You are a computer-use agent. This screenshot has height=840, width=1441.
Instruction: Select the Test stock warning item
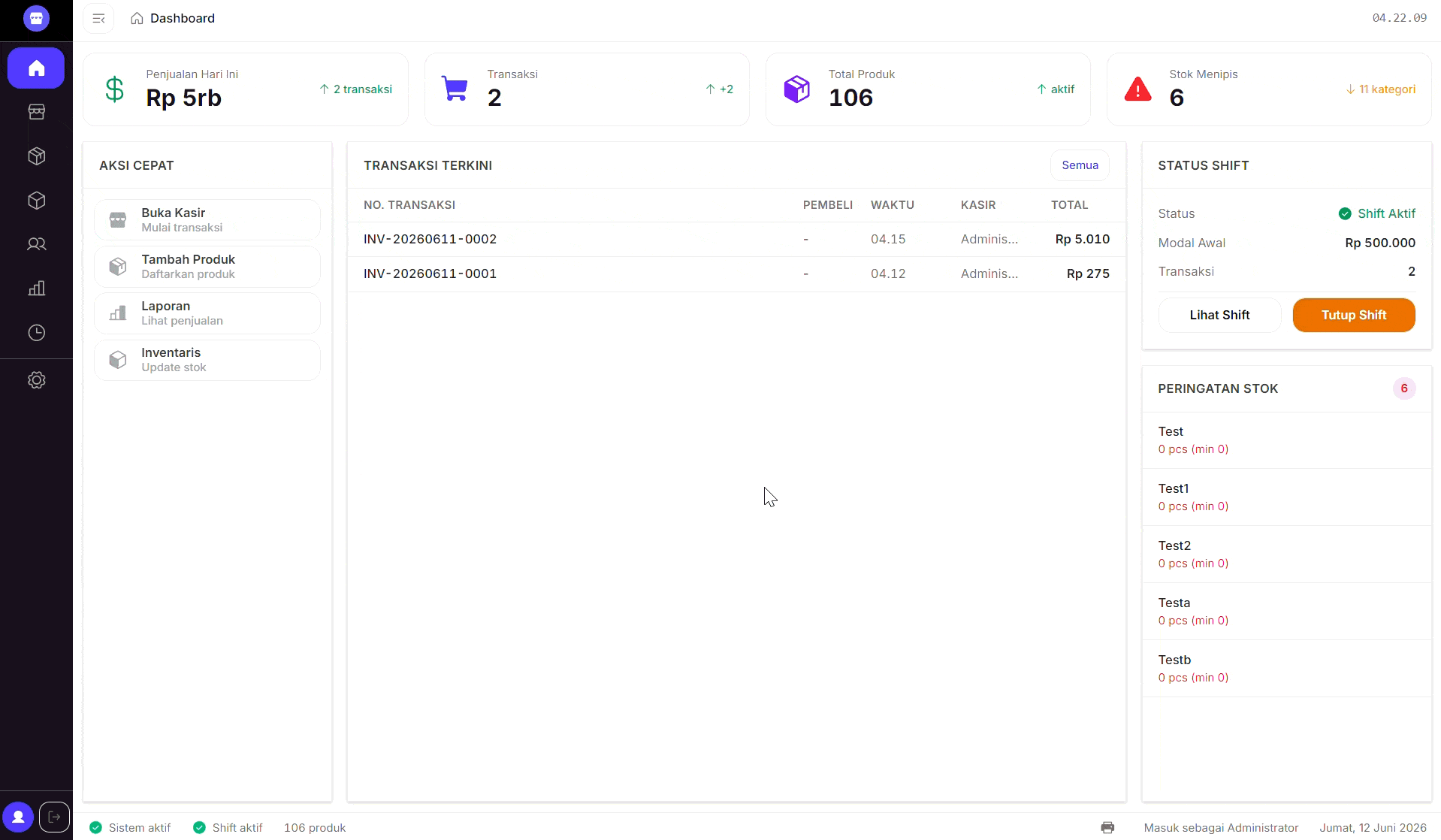coord(1286,440)
